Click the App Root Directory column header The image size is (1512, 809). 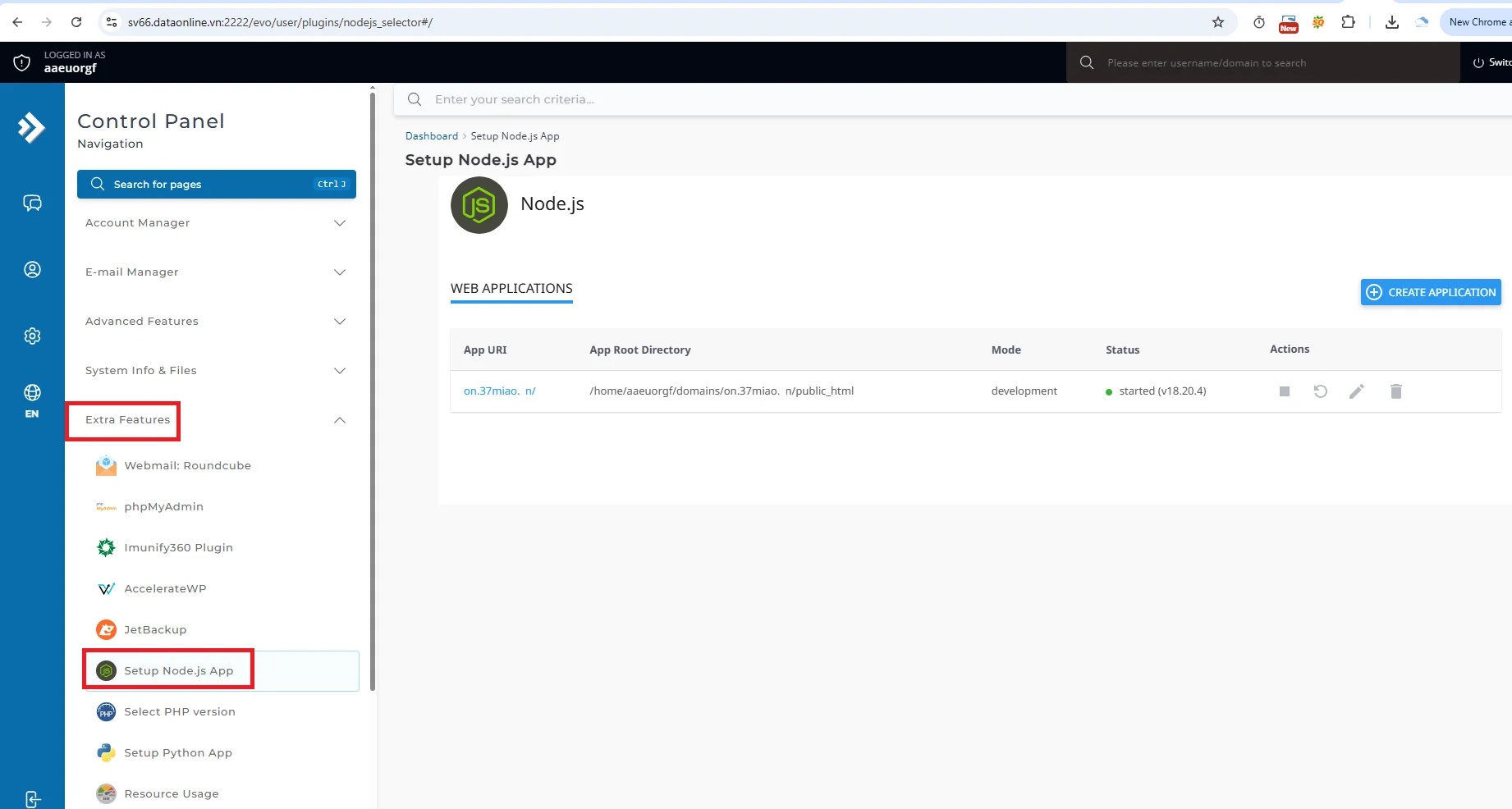point(640,350)
